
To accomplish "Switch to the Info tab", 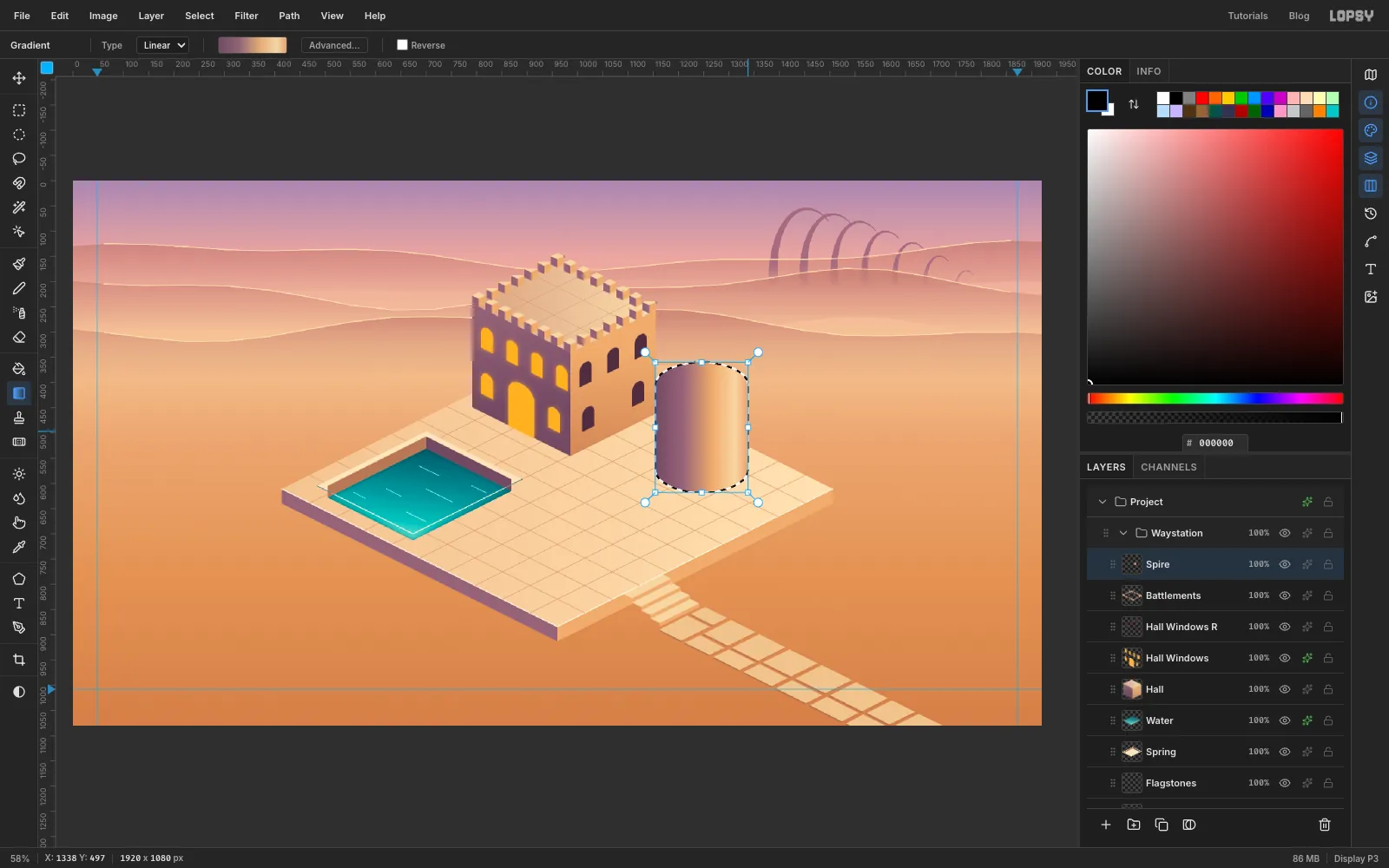I will pos(1149,71).
